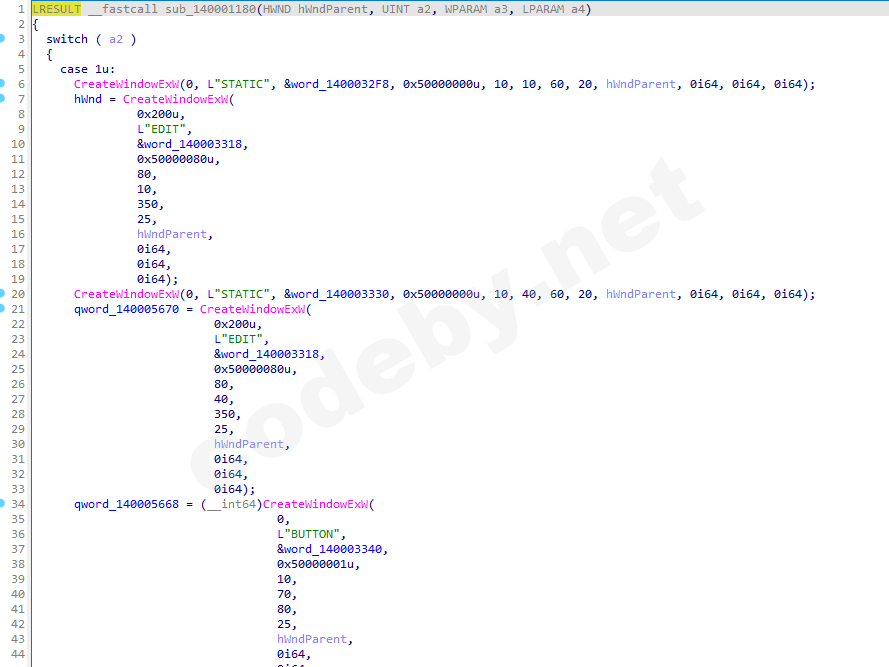Click 0x50000080u style on line 11
Viewport: 889px width, 667px height.
(175, 159)
